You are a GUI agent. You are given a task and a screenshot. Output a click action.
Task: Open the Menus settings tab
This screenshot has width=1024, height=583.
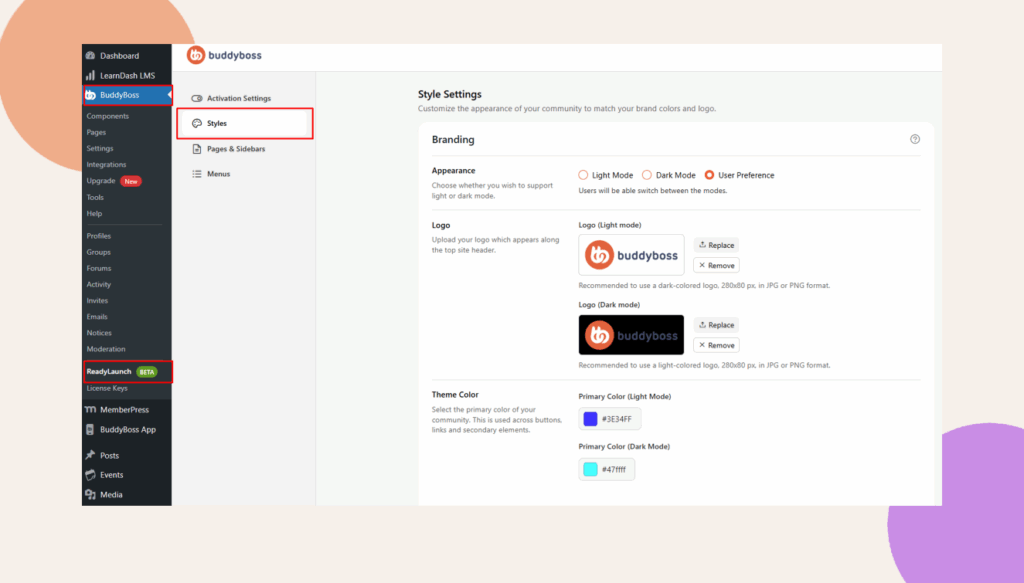point(218,174)
